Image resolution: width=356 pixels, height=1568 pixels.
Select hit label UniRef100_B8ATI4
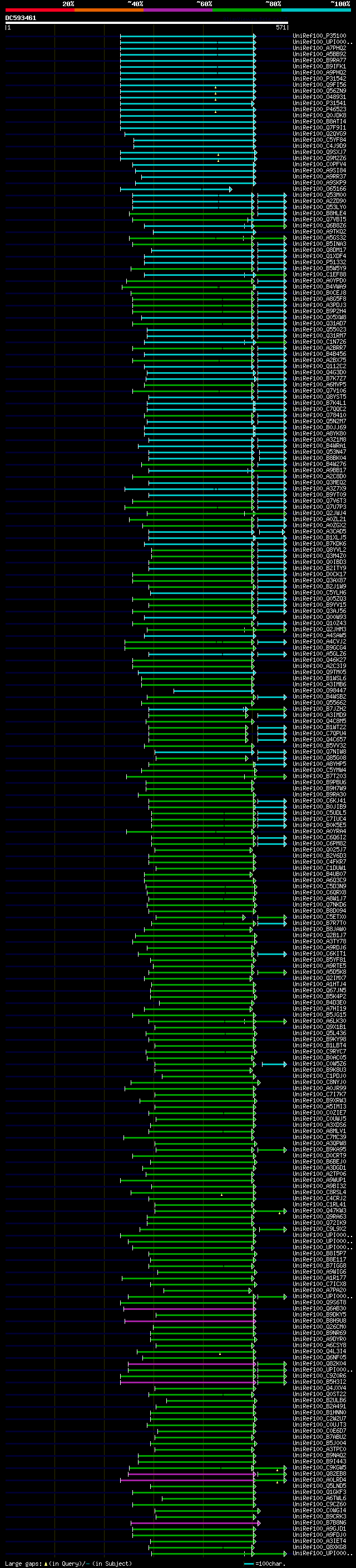pyautogui.click(x=319, y=121)
